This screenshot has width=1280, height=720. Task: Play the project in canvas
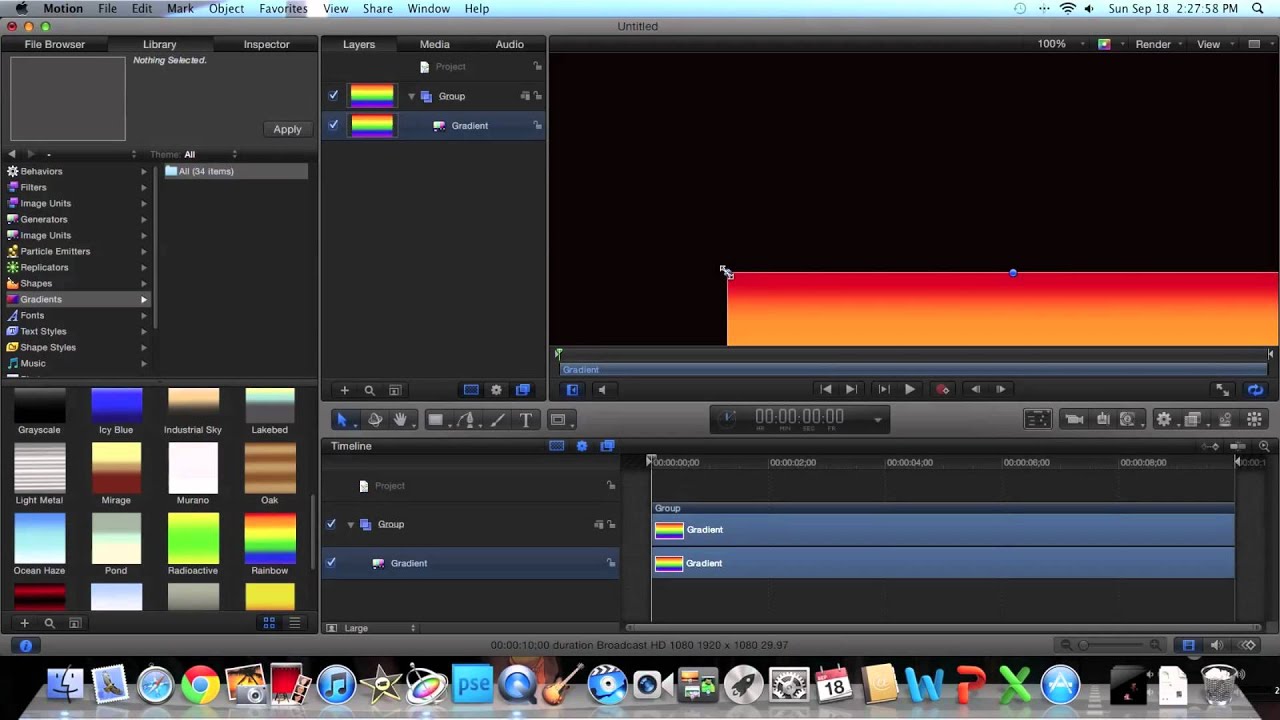pos(909,389)
